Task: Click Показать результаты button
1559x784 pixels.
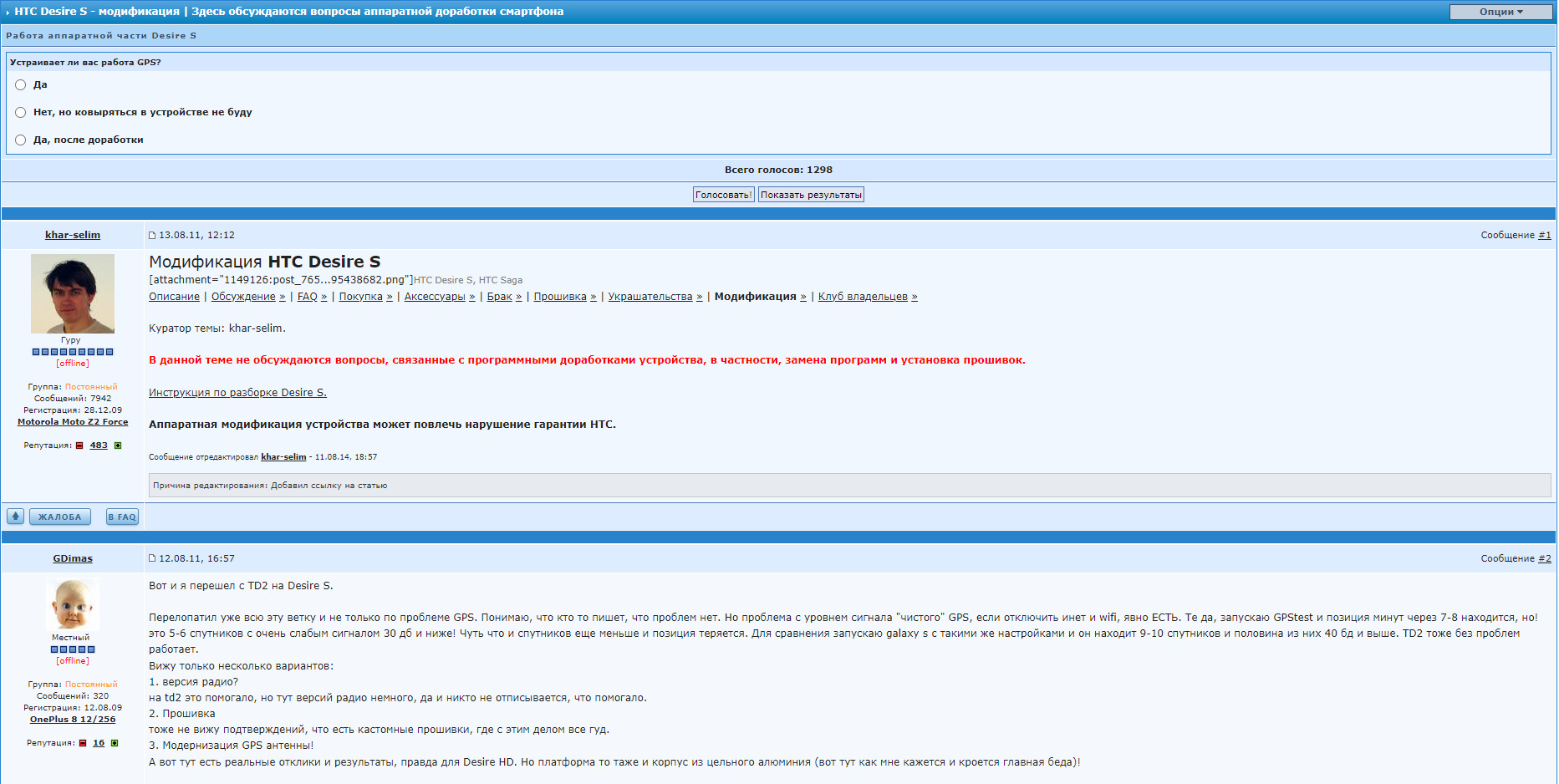Action: pyautogui.click(x=811, y=195)
